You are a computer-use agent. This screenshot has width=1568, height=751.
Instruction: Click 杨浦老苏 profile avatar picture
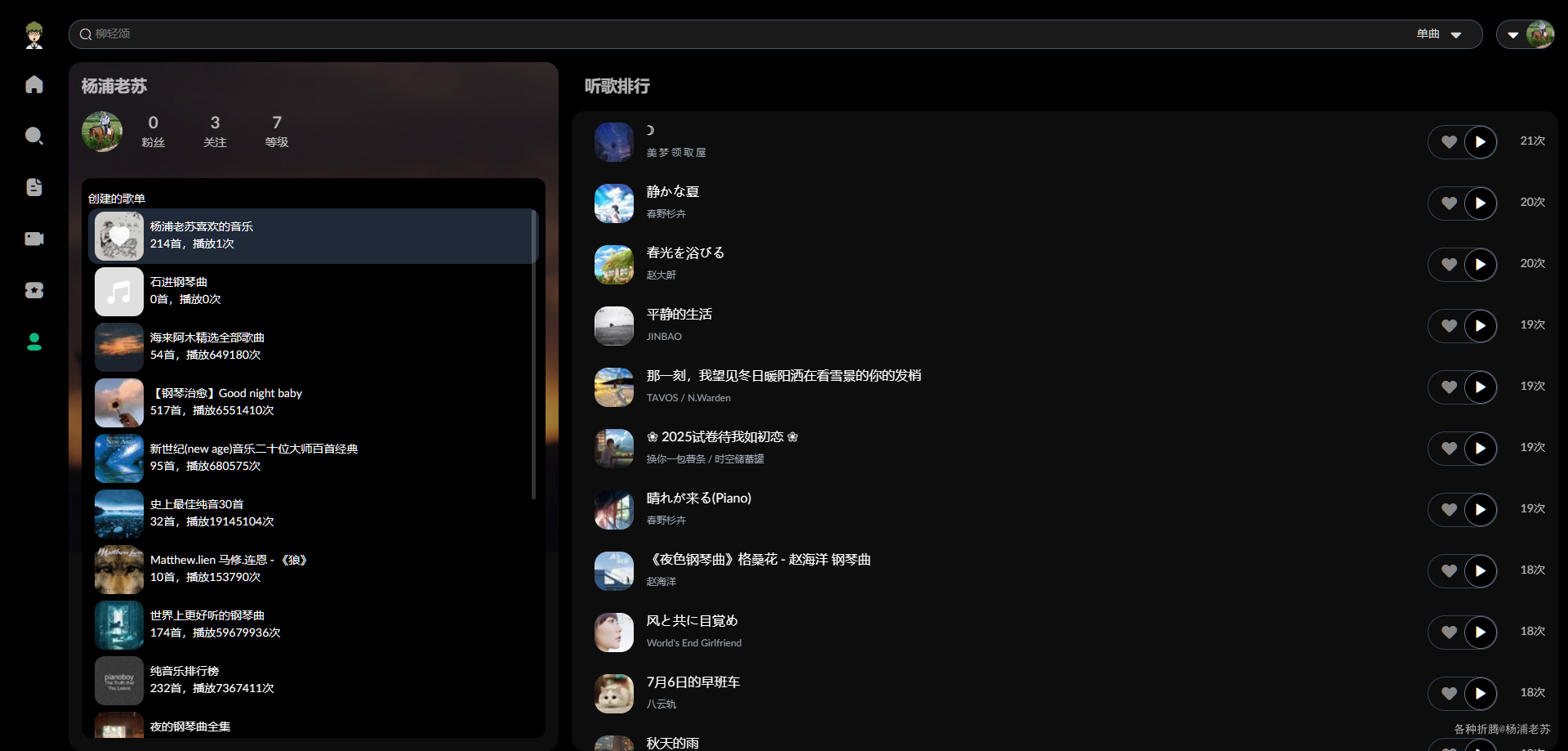(102, 132)
